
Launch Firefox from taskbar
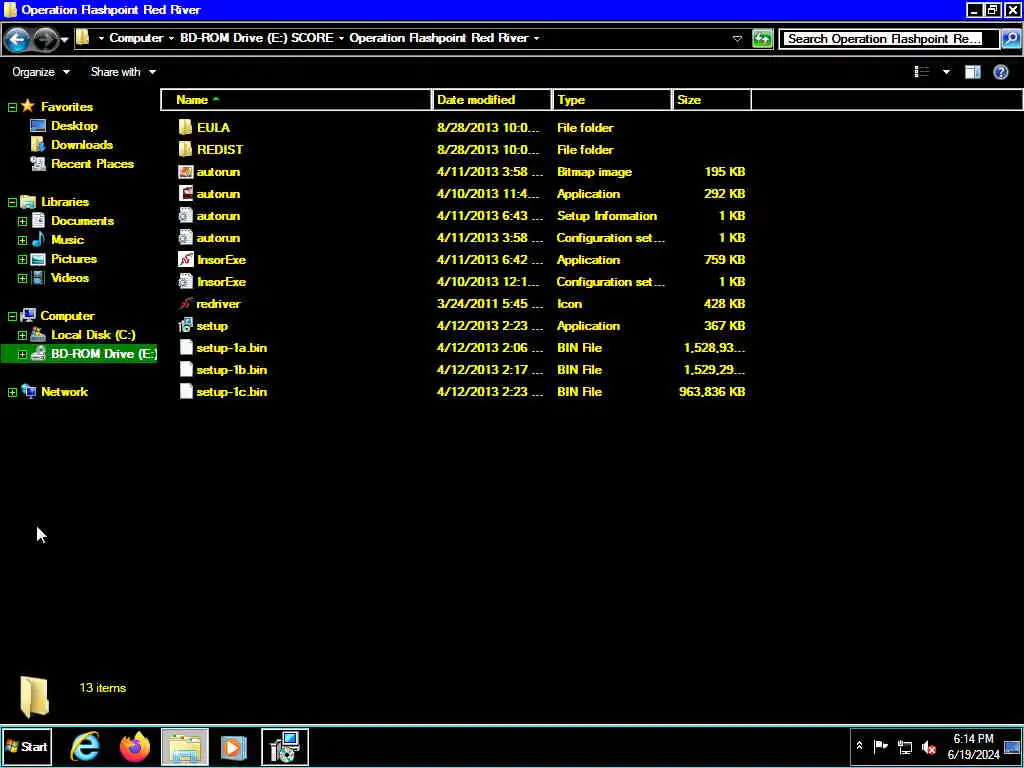pyautogui.click(x=135, y=746)
